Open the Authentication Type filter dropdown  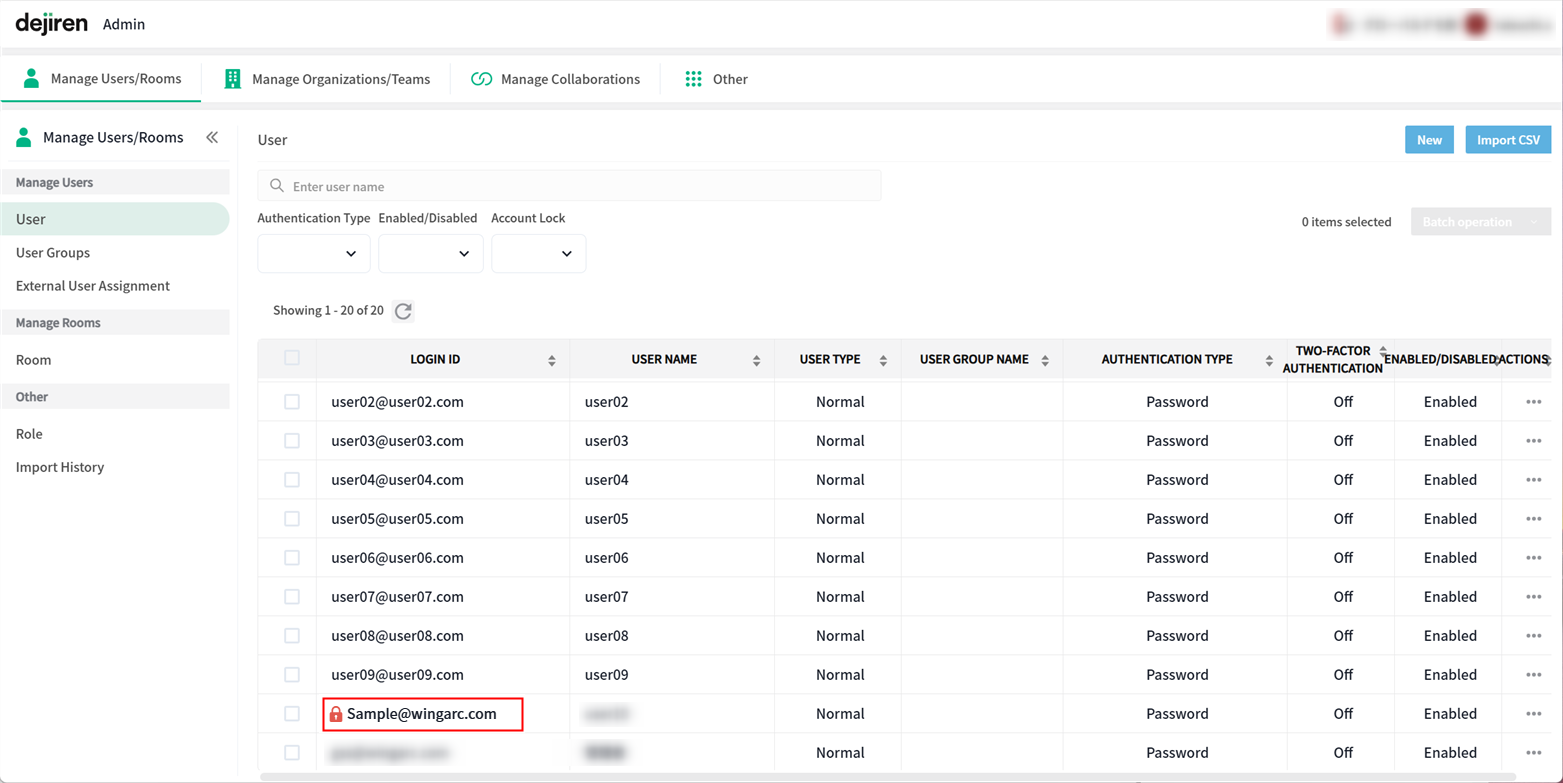tap(314, 254)
